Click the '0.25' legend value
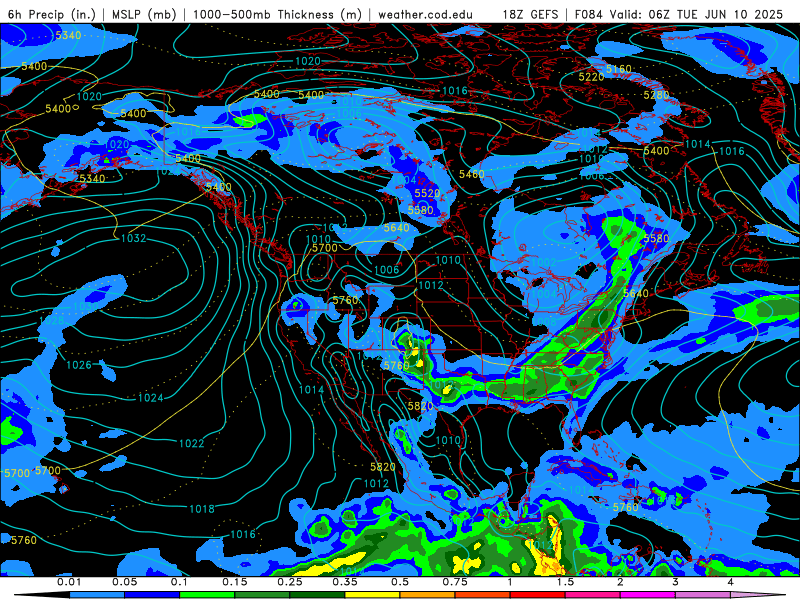800x600 pixels. pos(290,582)
